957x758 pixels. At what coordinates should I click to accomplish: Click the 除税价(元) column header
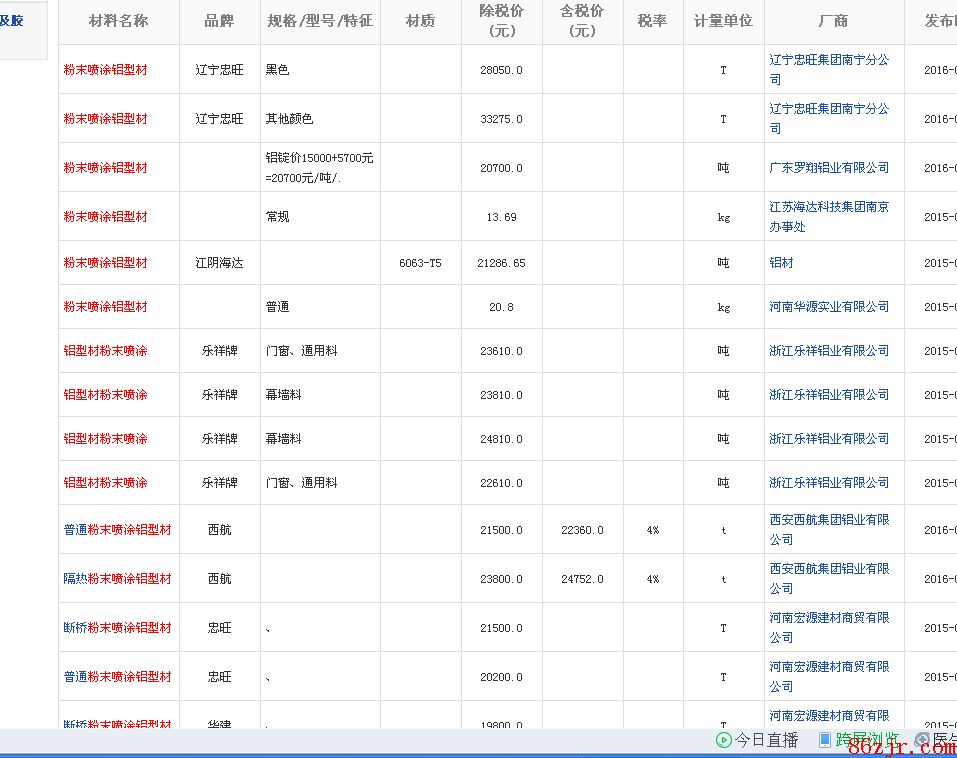pyautogui.click(x=501, y=21)
